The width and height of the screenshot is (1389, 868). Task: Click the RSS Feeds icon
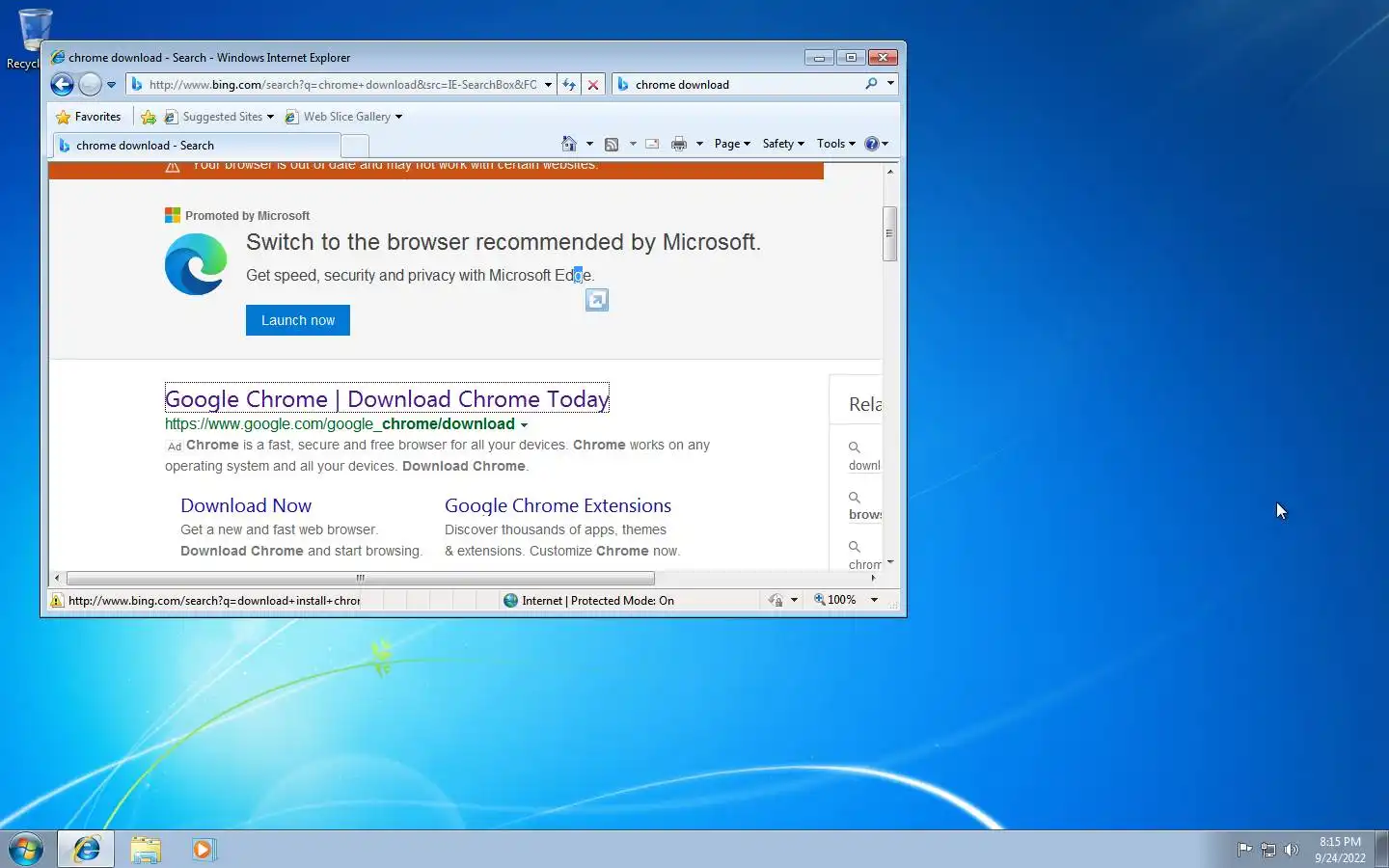(612, 144)
